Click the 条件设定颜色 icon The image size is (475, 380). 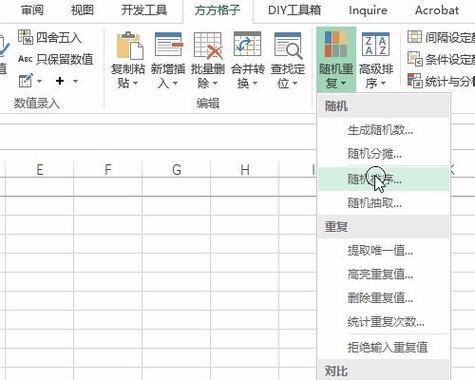[415, 59]
